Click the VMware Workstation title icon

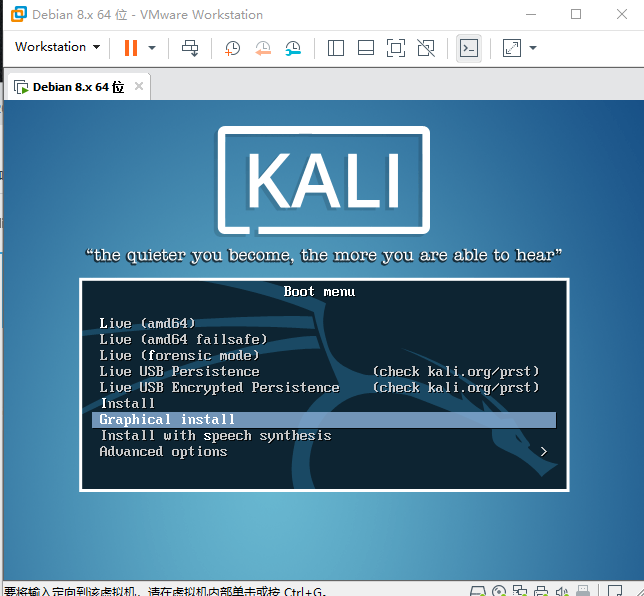[x=19, y=14]
